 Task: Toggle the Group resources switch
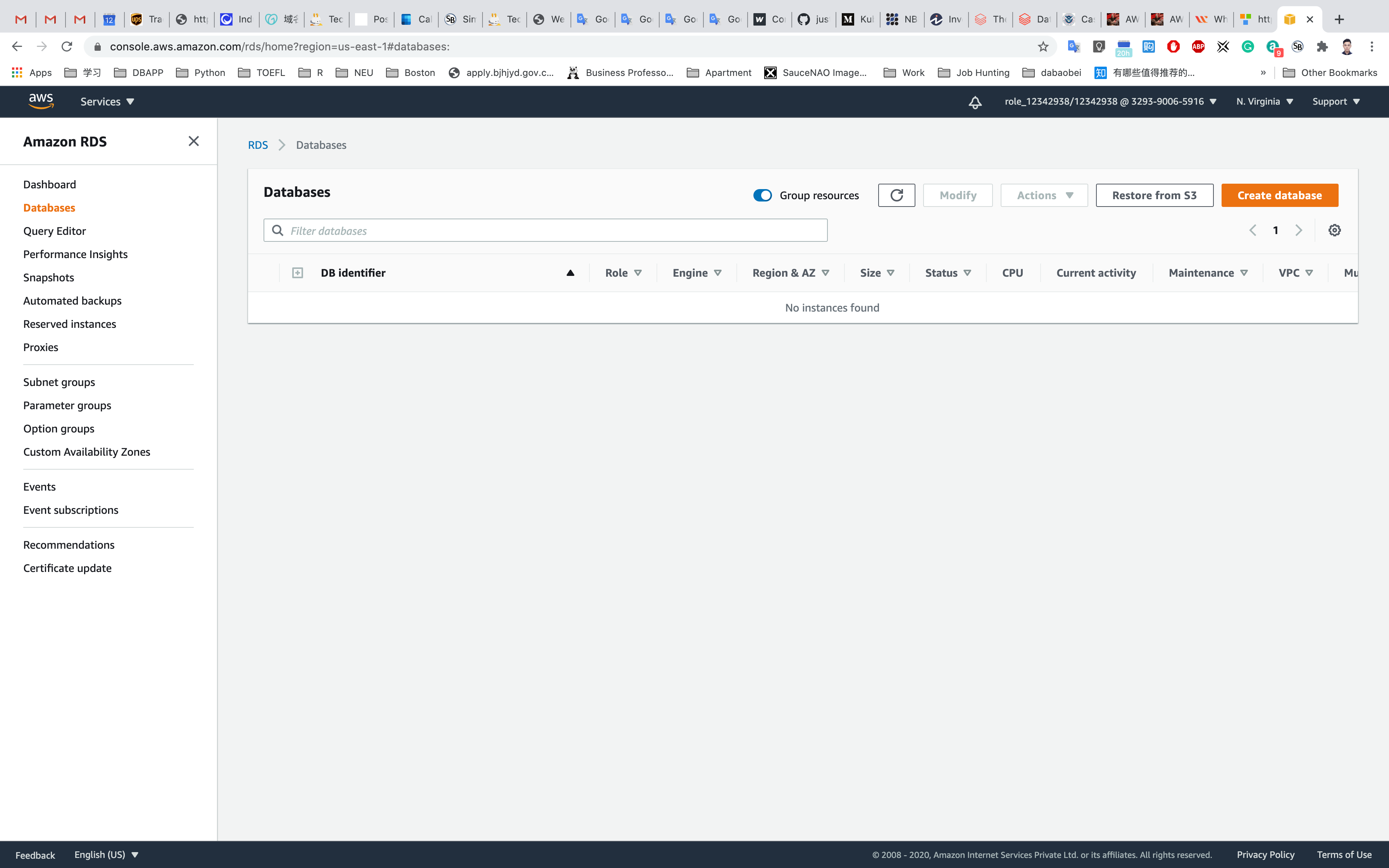762,195
